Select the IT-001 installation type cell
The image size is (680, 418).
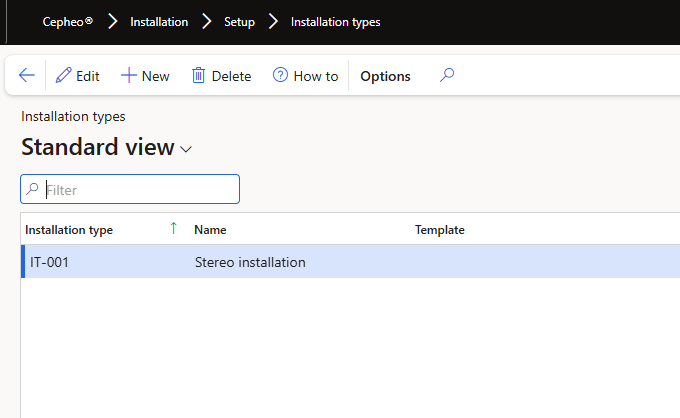[x=50, y=263]
